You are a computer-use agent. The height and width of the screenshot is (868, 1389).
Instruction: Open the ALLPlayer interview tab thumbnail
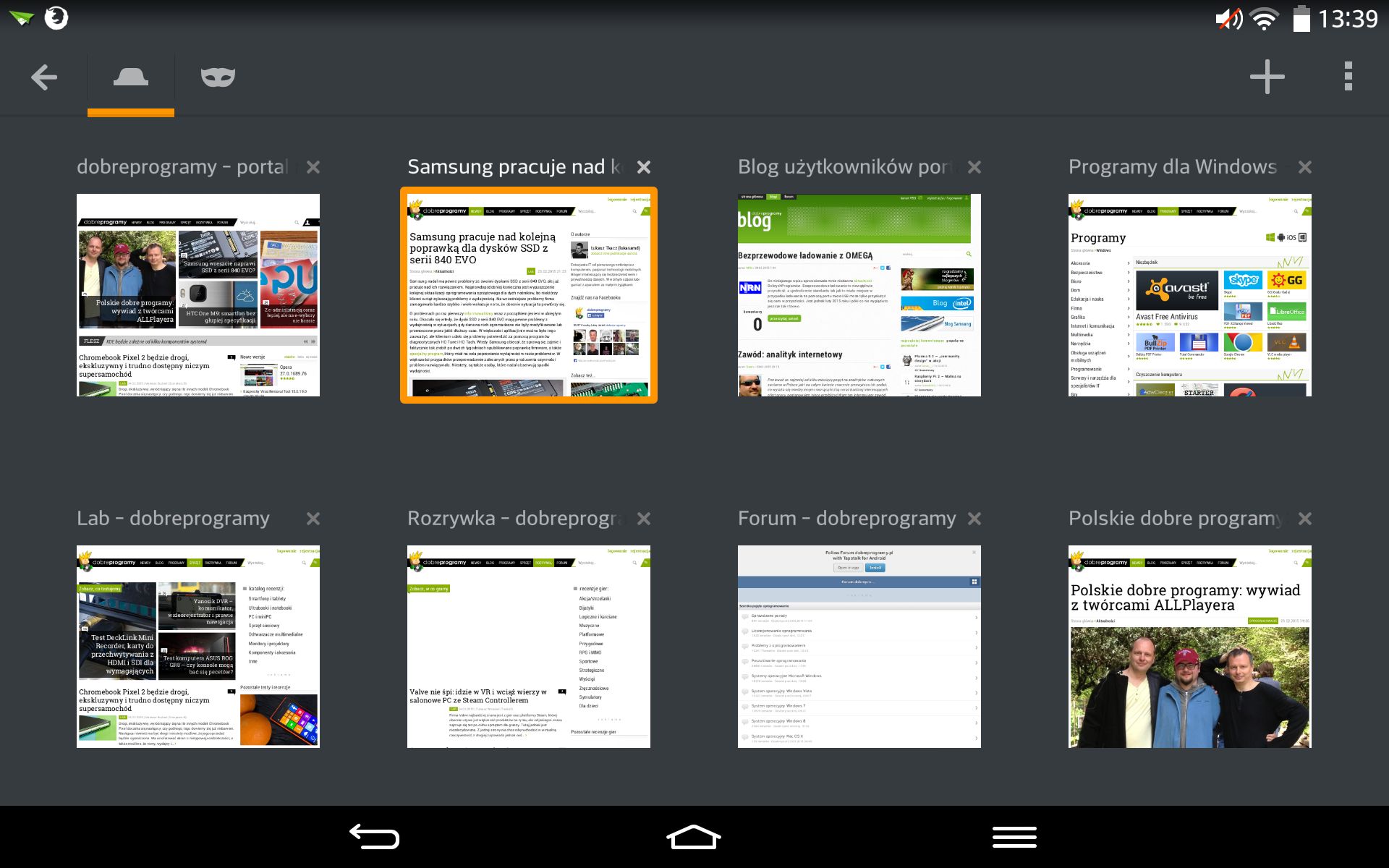1190,647
